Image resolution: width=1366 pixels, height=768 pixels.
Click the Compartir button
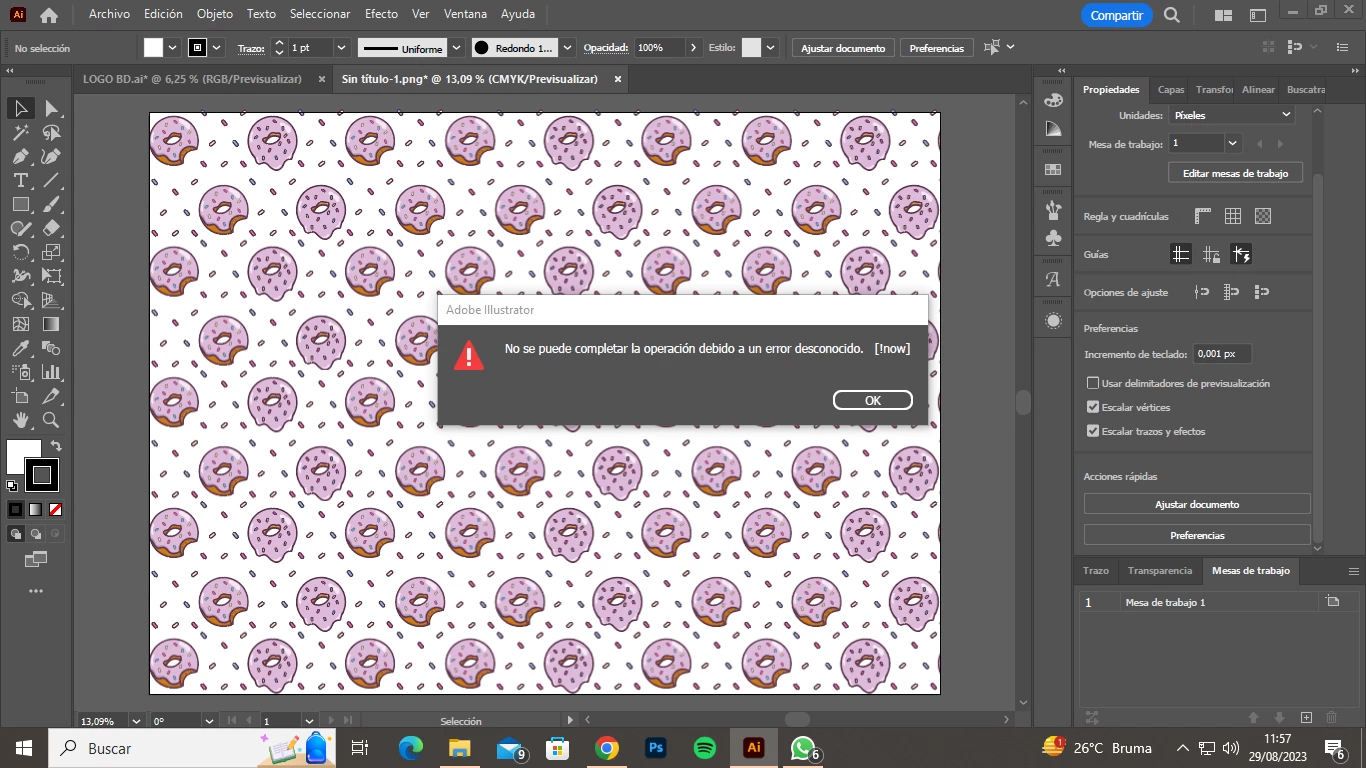1116,15
